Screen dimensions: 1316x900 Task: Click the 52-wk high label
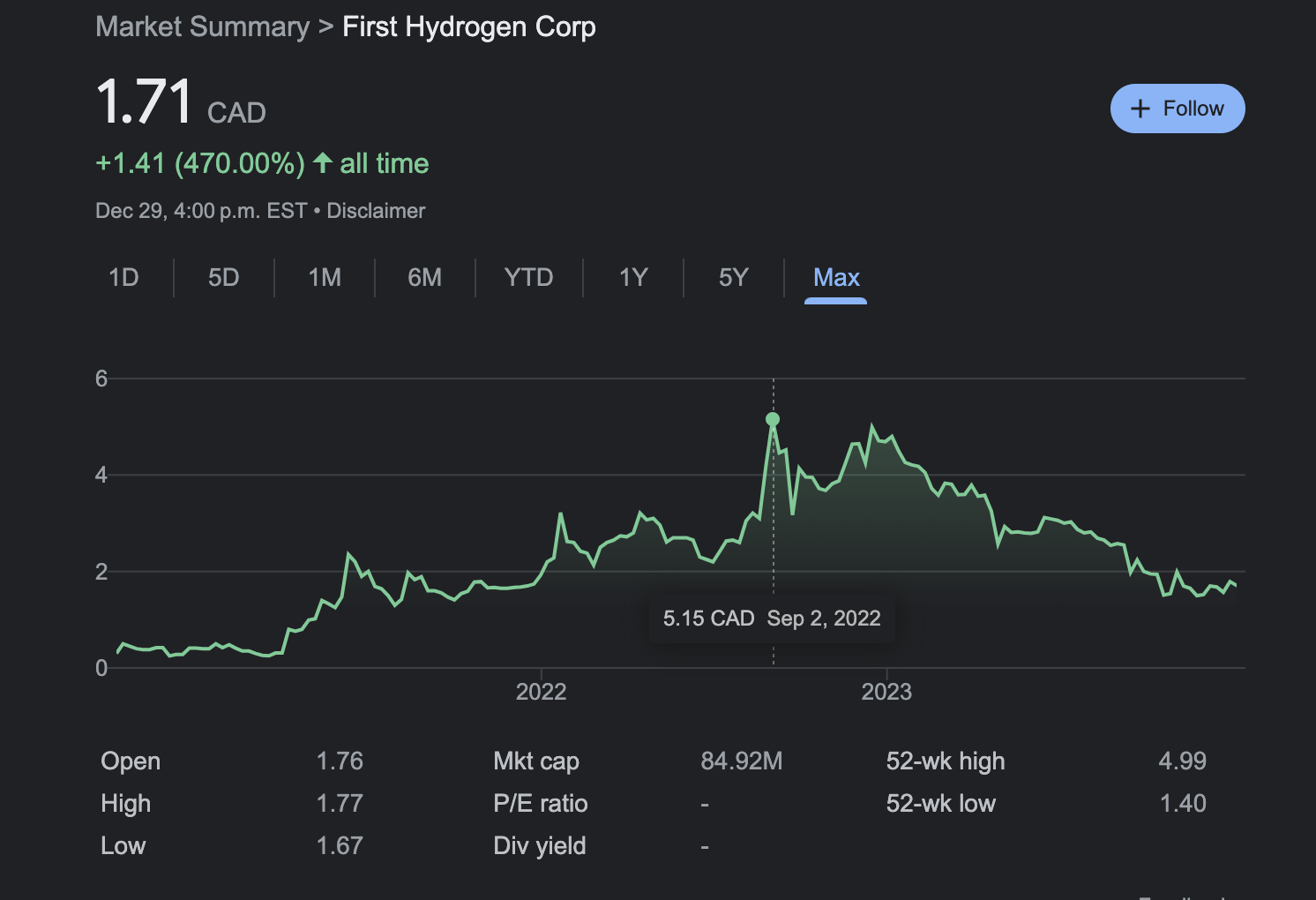click(x=946, y=761)
